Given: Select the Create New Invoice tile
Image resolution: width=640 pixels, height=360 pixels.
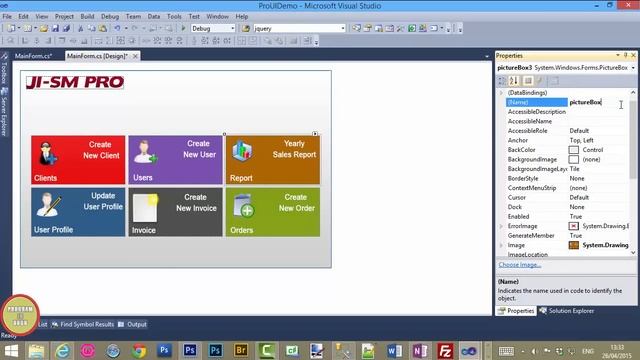Looking at the screenshot, I should click(x=176, y=212).
